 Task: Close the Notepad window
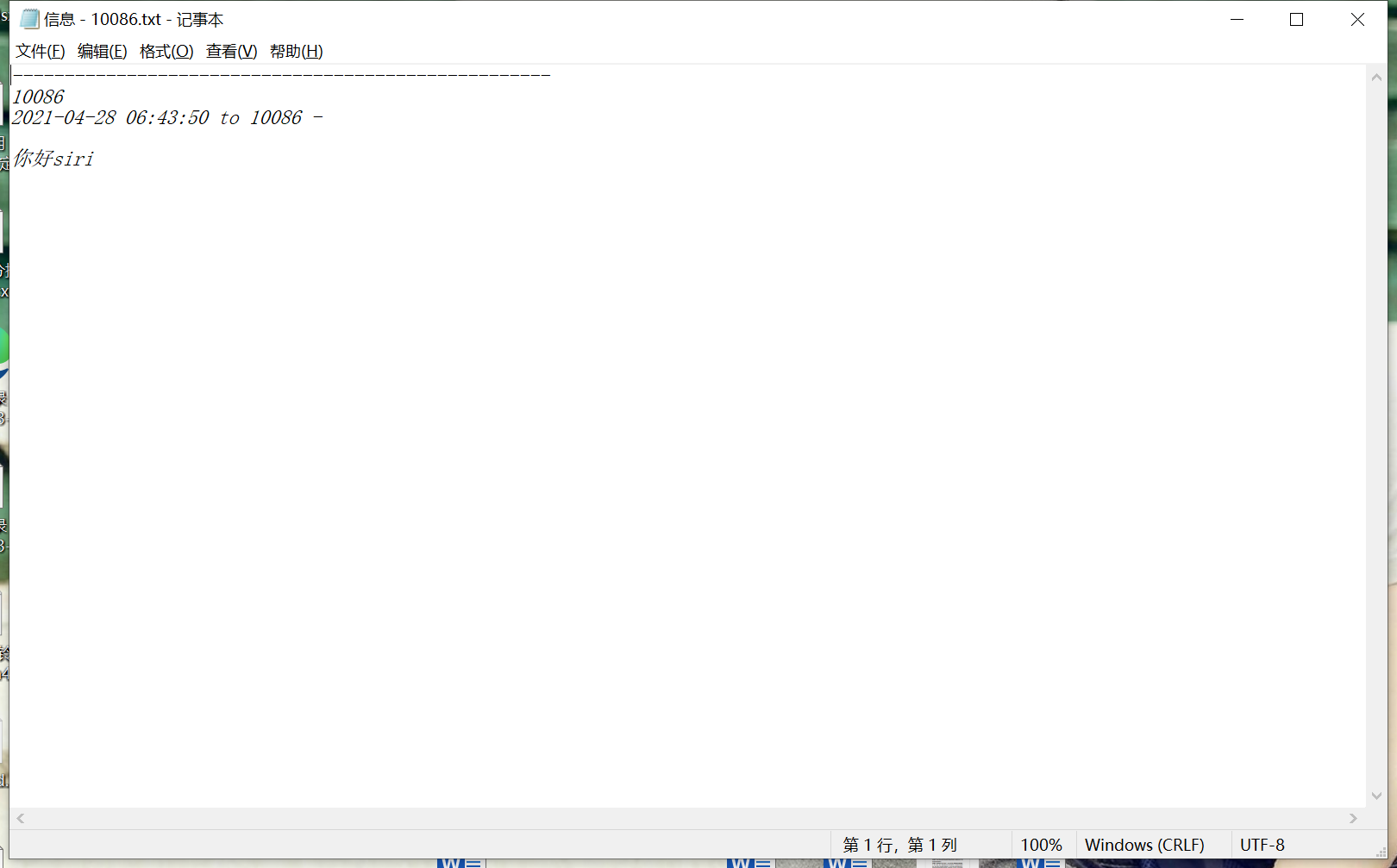[1357, 19]
